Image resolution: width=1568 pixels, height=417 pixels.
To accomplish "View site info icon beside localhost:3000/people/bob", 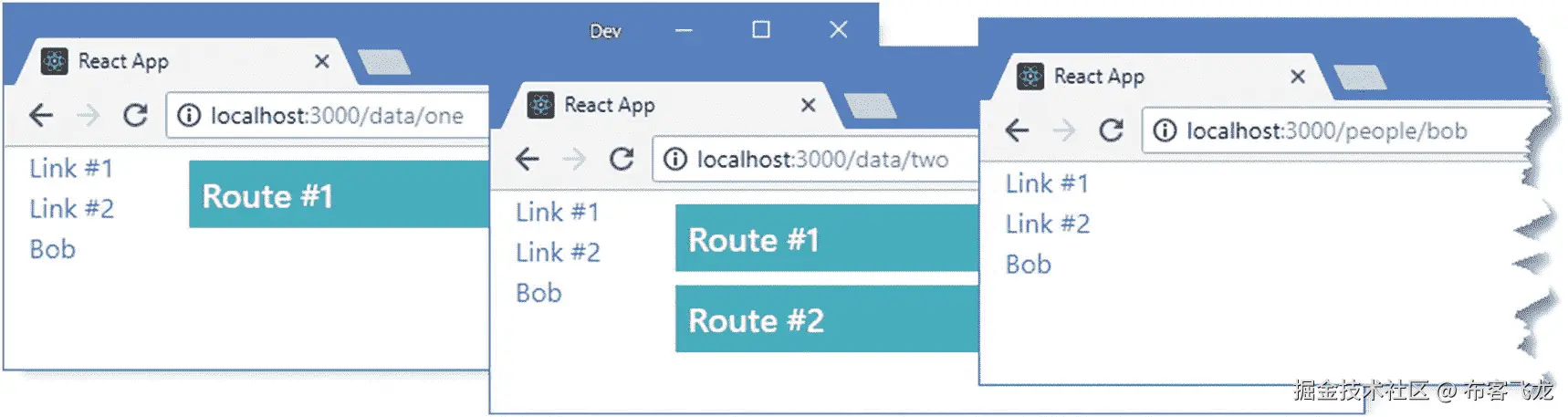I will click(1165, 130).
